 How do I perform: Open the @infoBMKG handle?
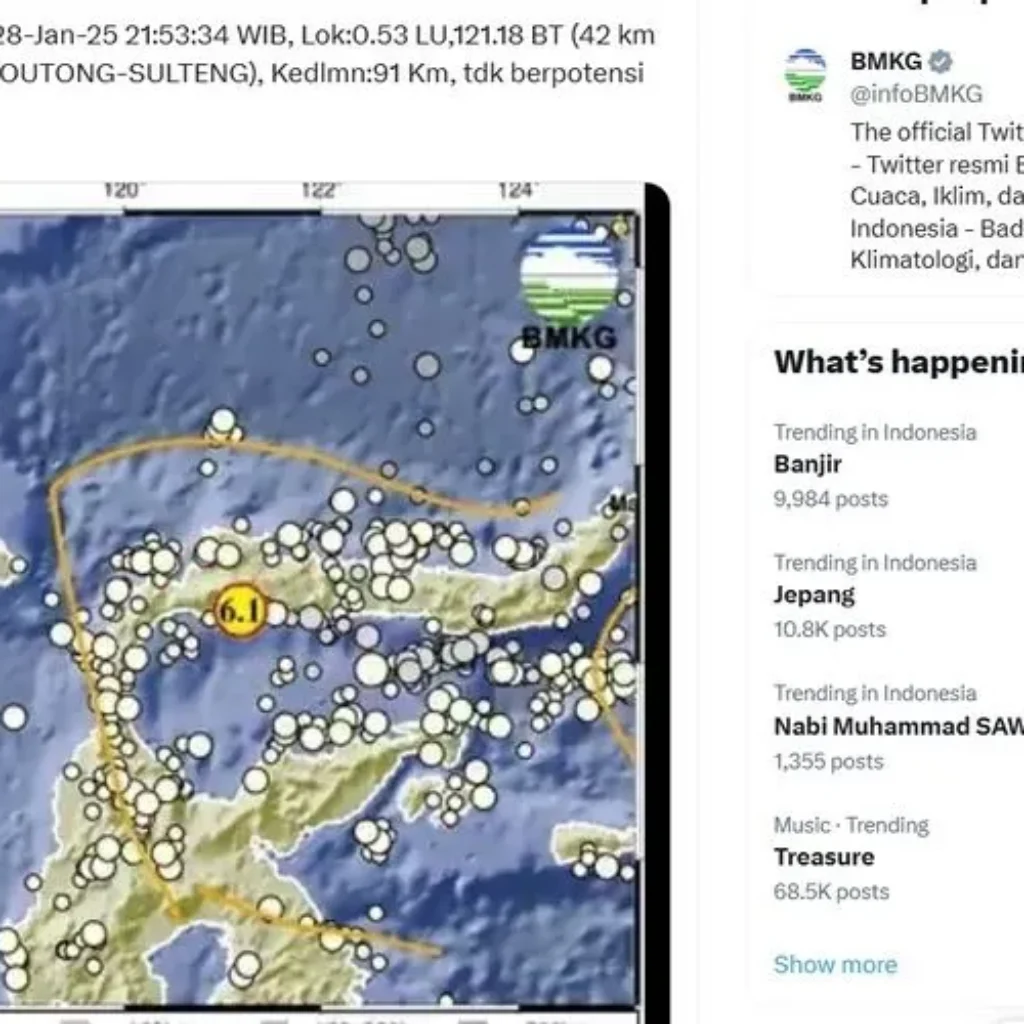coord(915,94)
